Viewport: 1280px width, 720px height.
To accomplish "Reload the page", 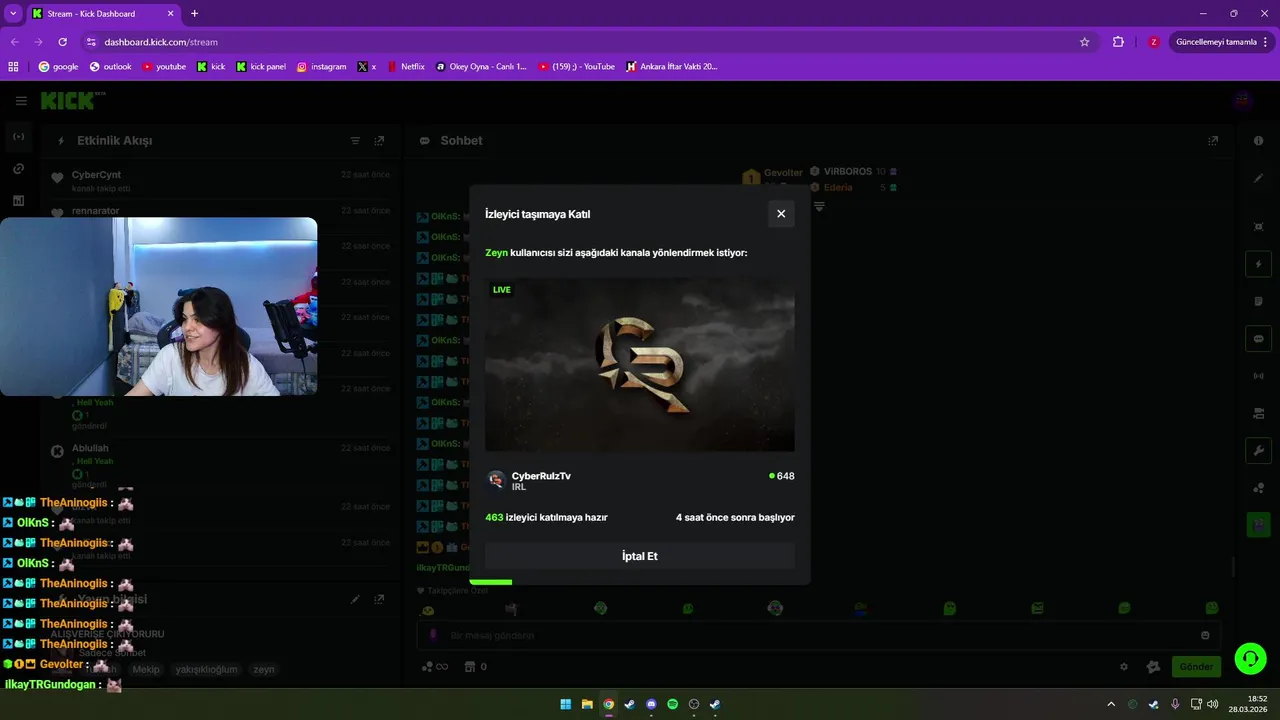I will pos(62,42).
